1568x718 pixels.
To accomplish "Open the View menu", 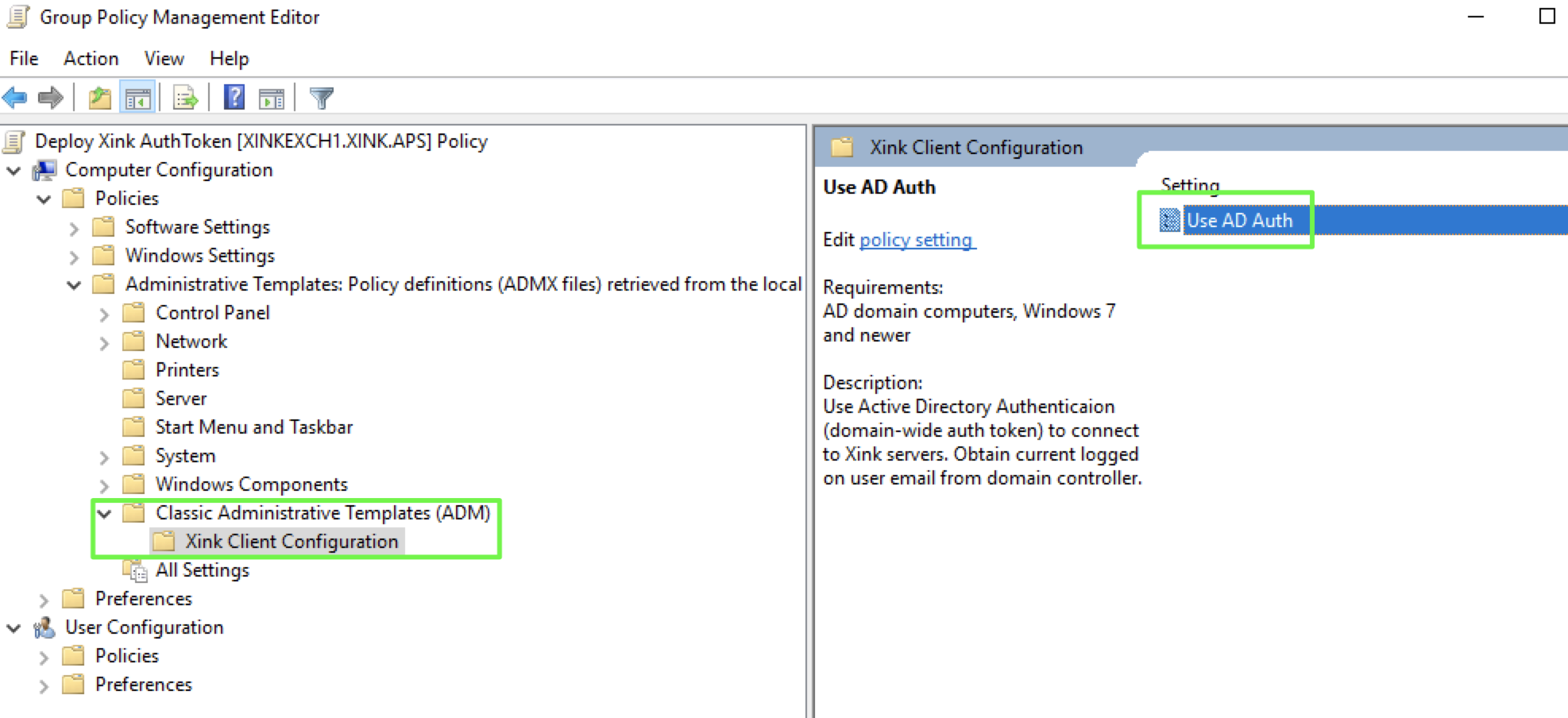I will tap(163, 58).
